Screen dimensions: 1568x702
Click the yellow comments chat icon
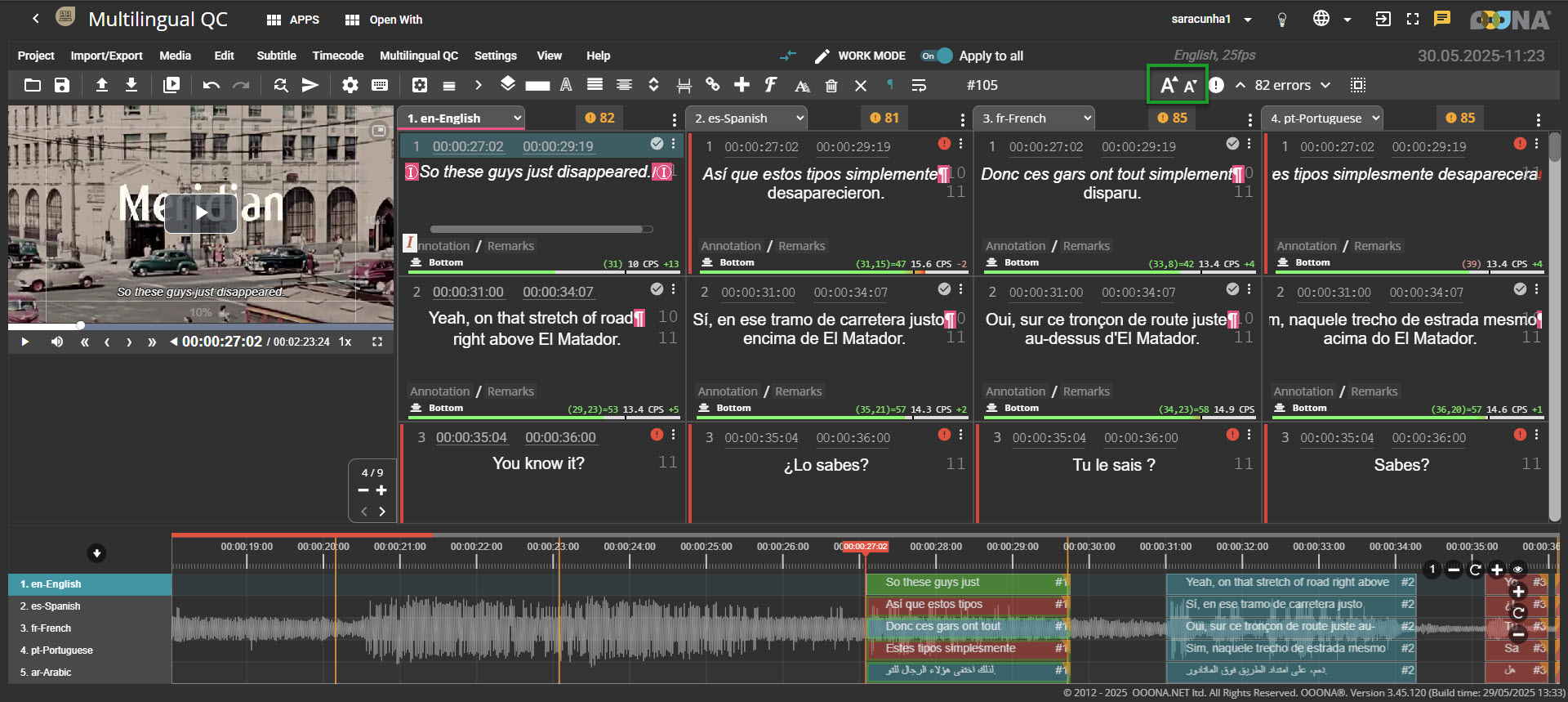pos(1442,19)
